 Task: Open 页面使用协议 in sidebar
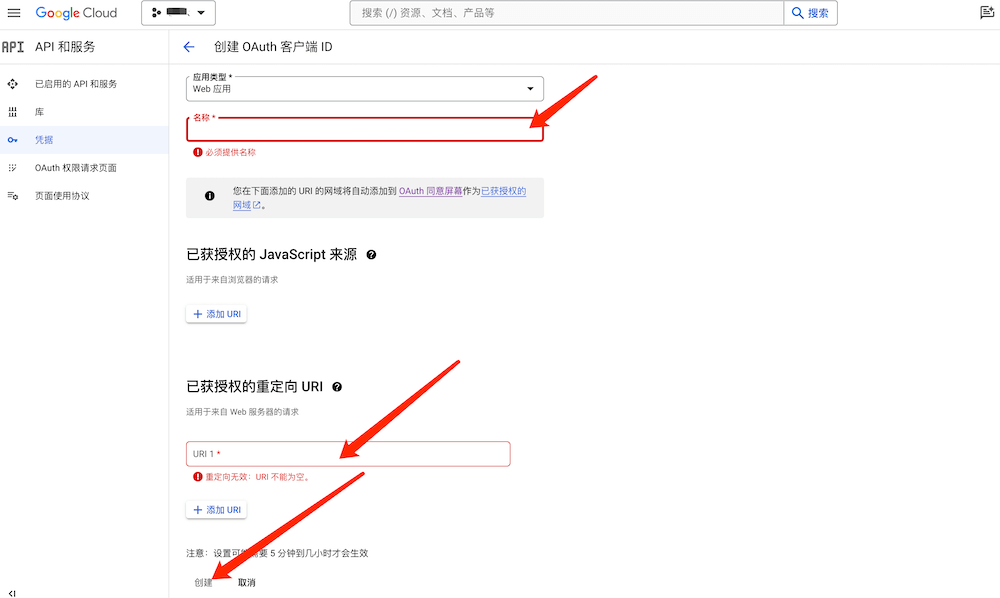pyautogui.click(x=62, y=196)
